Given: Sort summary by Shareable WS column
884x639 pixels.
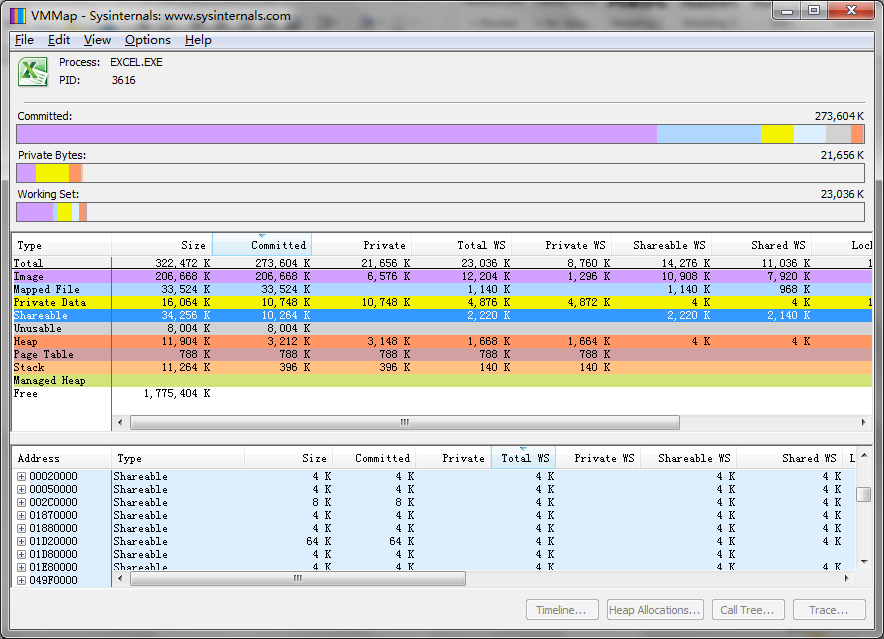Looking at the screenshot, I should point(662,245).
